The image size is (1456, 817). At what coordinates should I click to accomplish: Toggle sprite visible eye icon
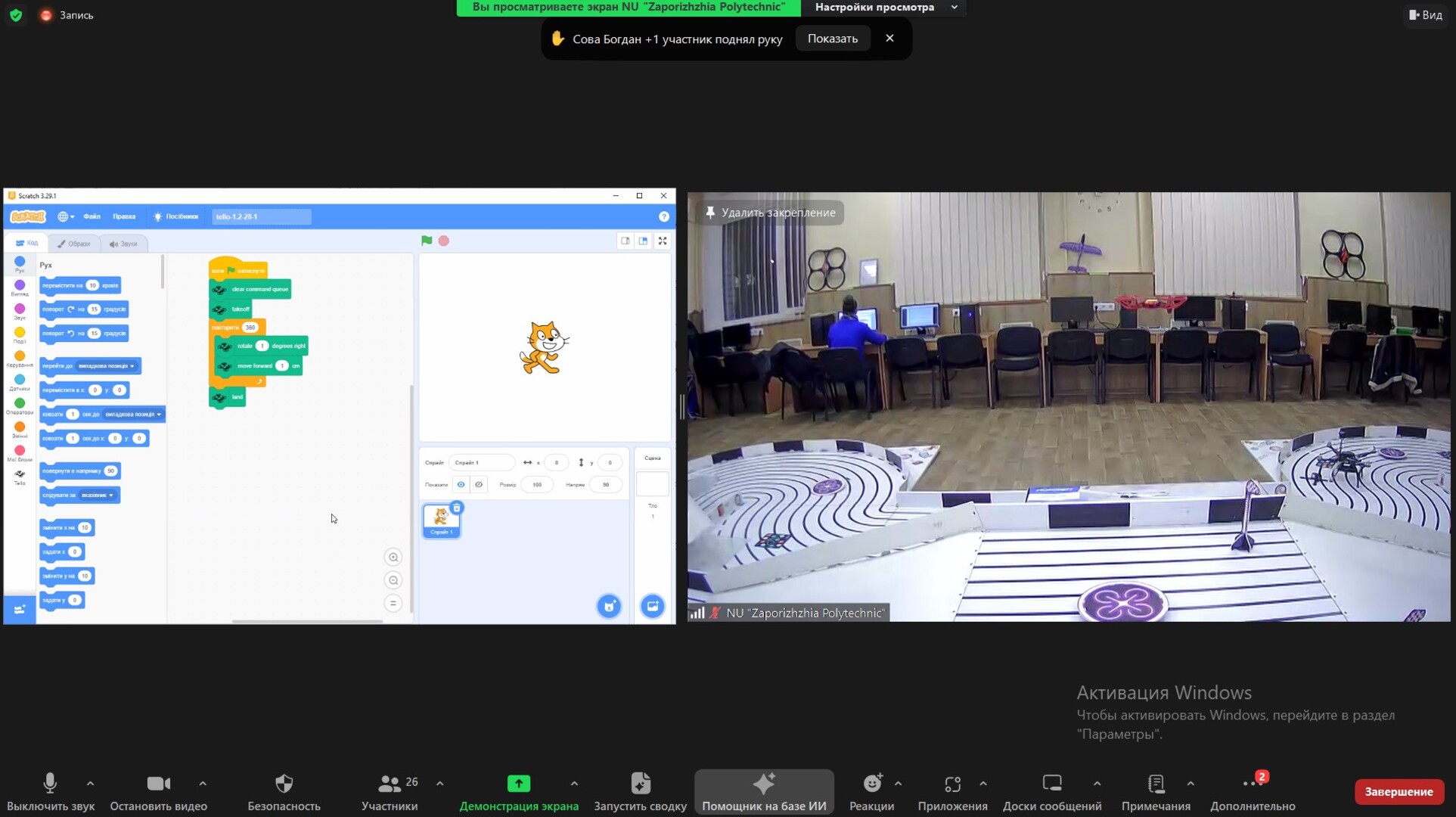[x=461, y=484]
